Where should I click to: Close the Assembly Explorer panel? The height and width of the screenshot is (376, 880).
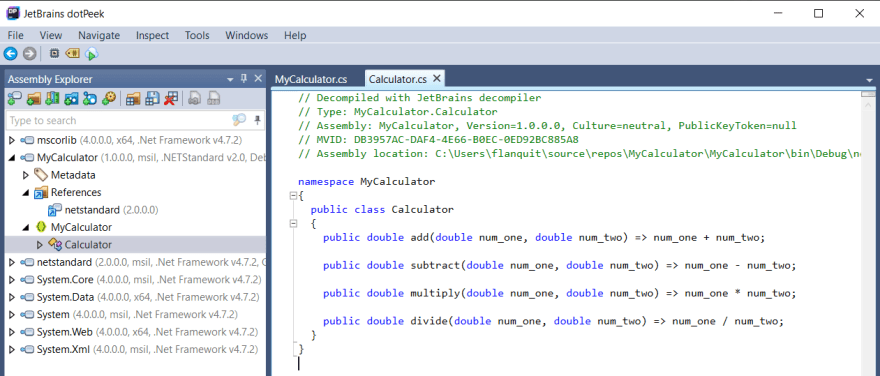tap(258, 79)
